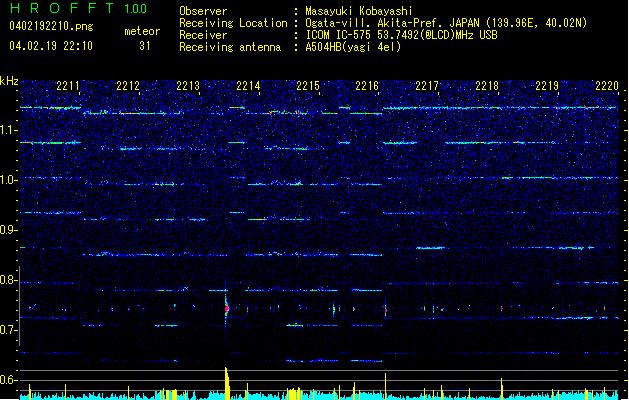The height and width of the screenshot is (400, 629).
Task: Click the 0.8 kHz axis label
Action: (x=9, y=280)
